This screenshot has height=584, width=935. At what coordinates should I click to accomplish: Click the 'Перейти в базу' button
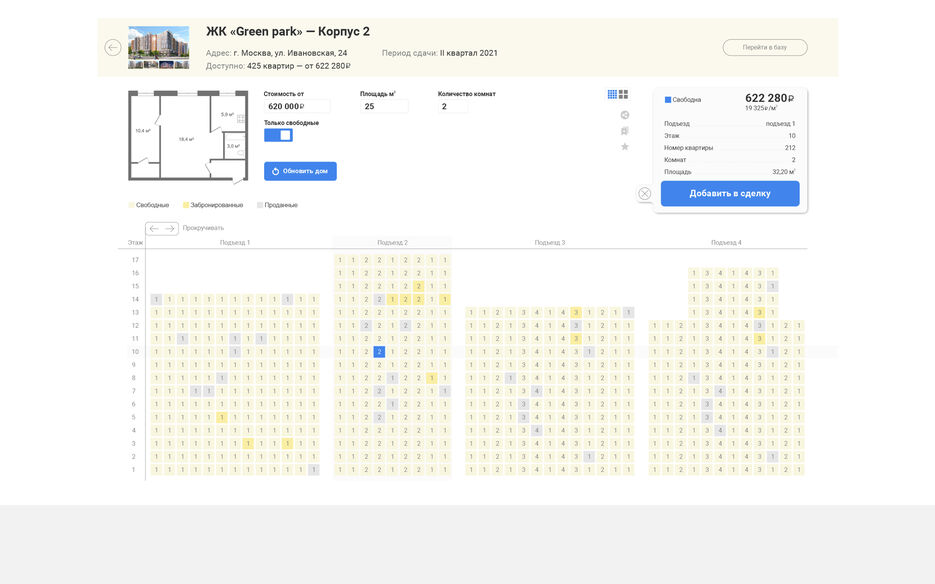(765, 48)
